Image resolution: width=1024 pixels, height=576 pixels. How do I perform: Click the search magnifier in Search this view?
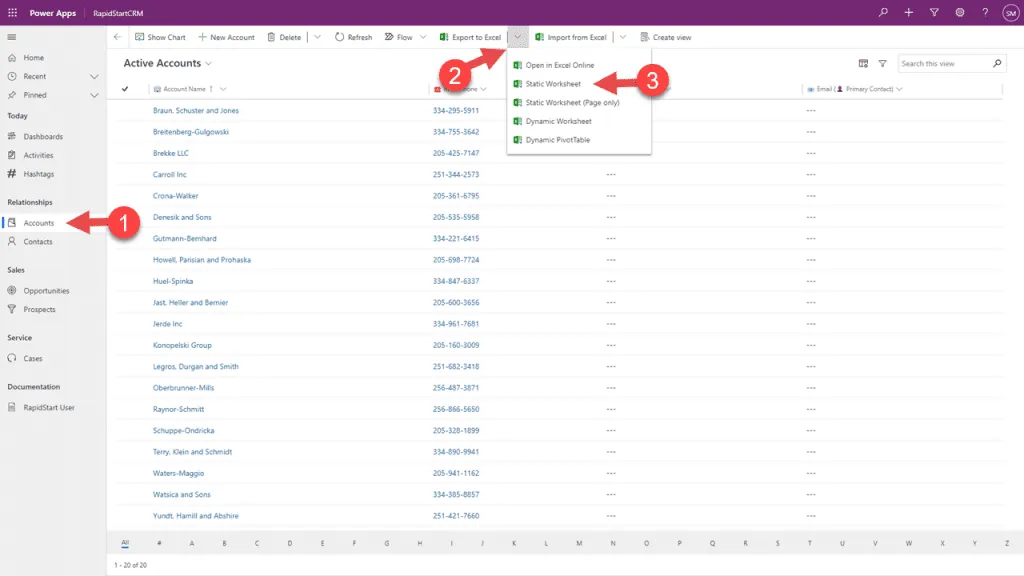click(995, 62)
